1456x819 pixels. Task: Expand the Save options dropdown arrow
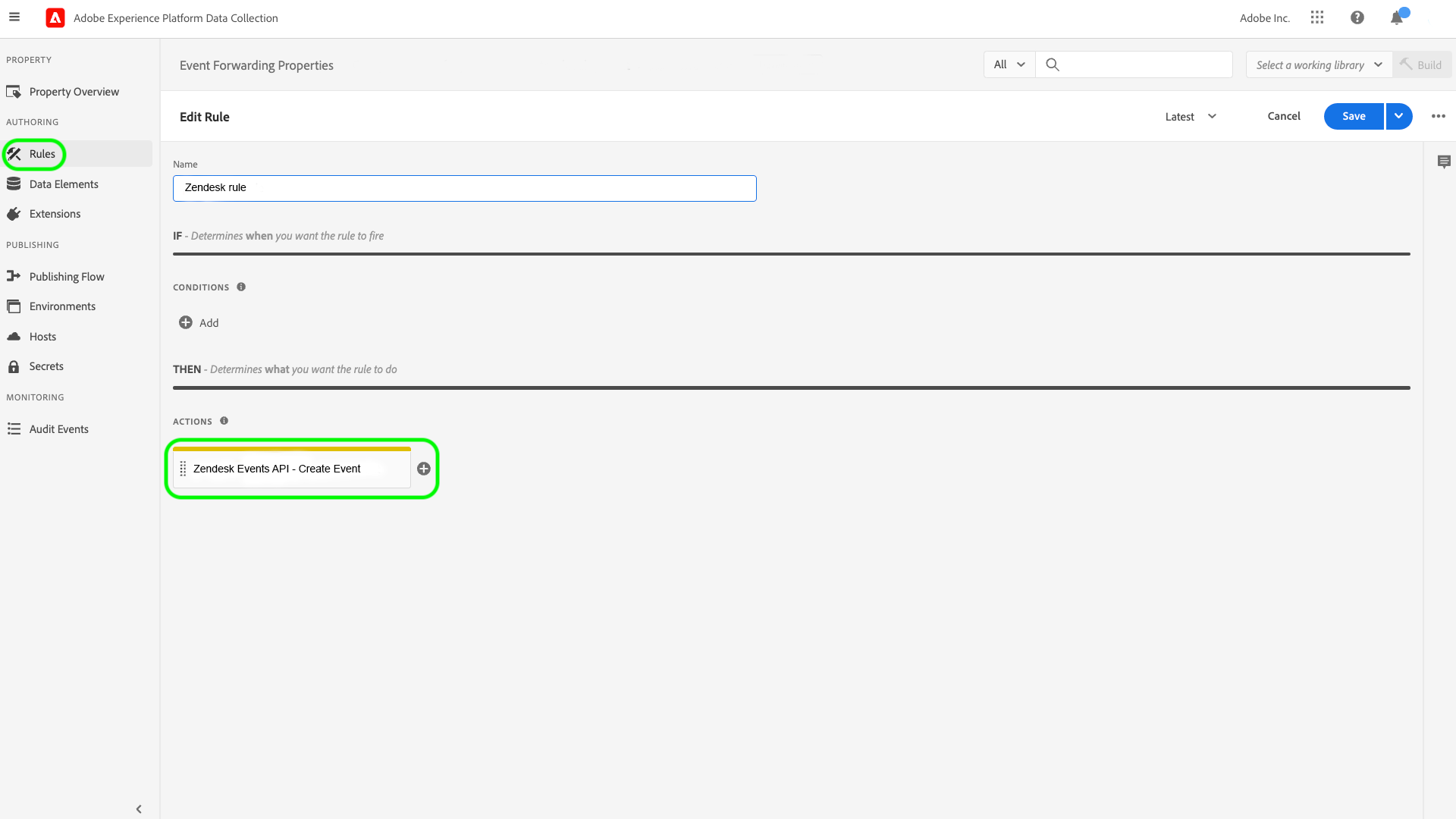1398,116
